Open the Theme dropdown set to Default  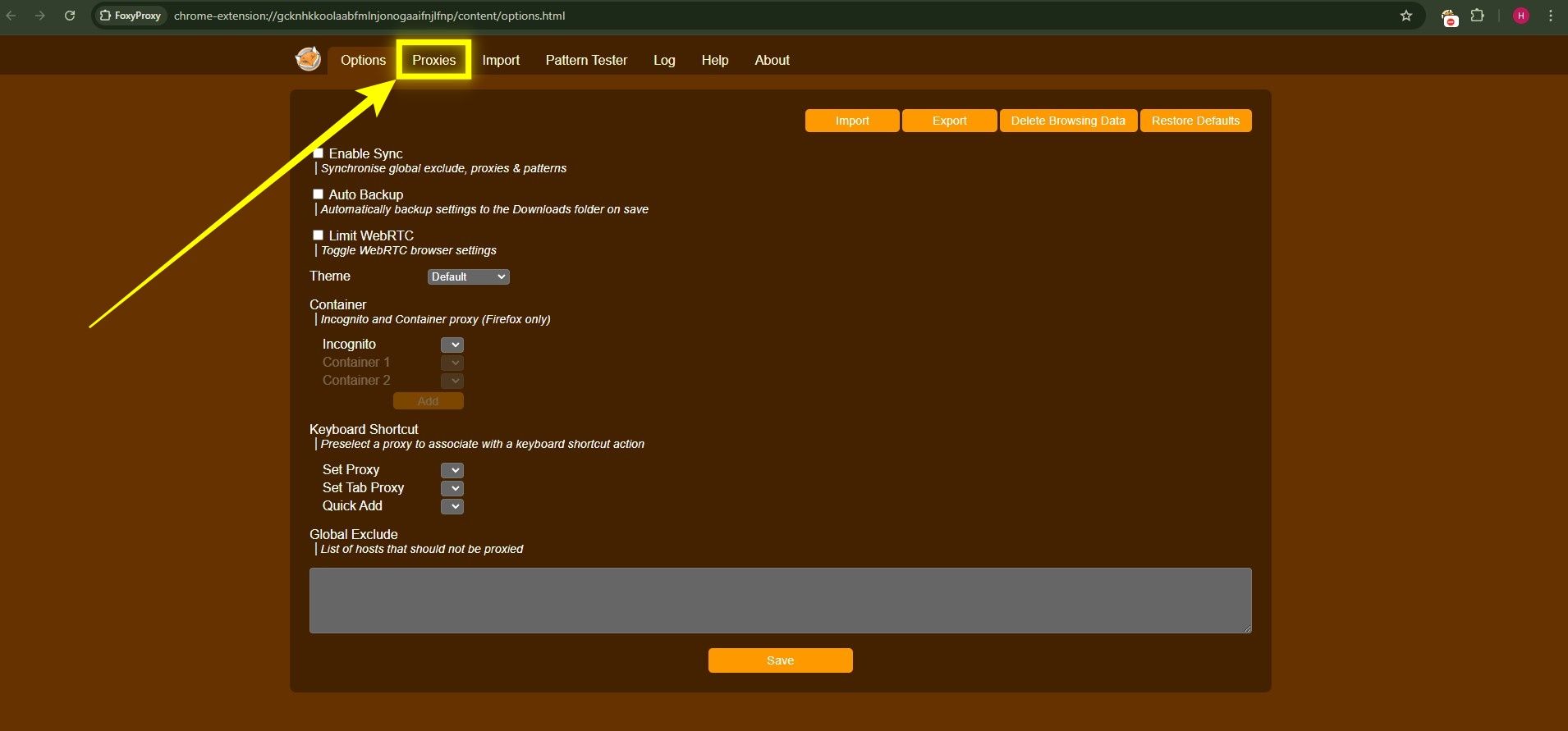click(x=468, y=276)
